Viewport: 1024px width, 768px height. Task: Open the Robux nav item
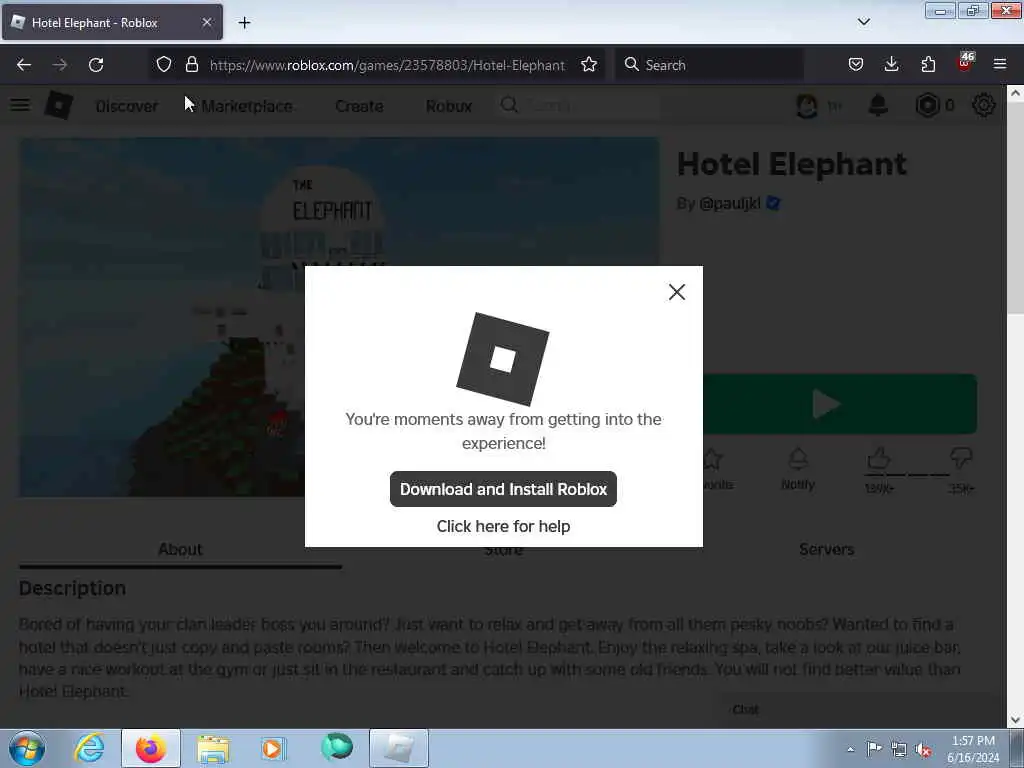point(449,106)
